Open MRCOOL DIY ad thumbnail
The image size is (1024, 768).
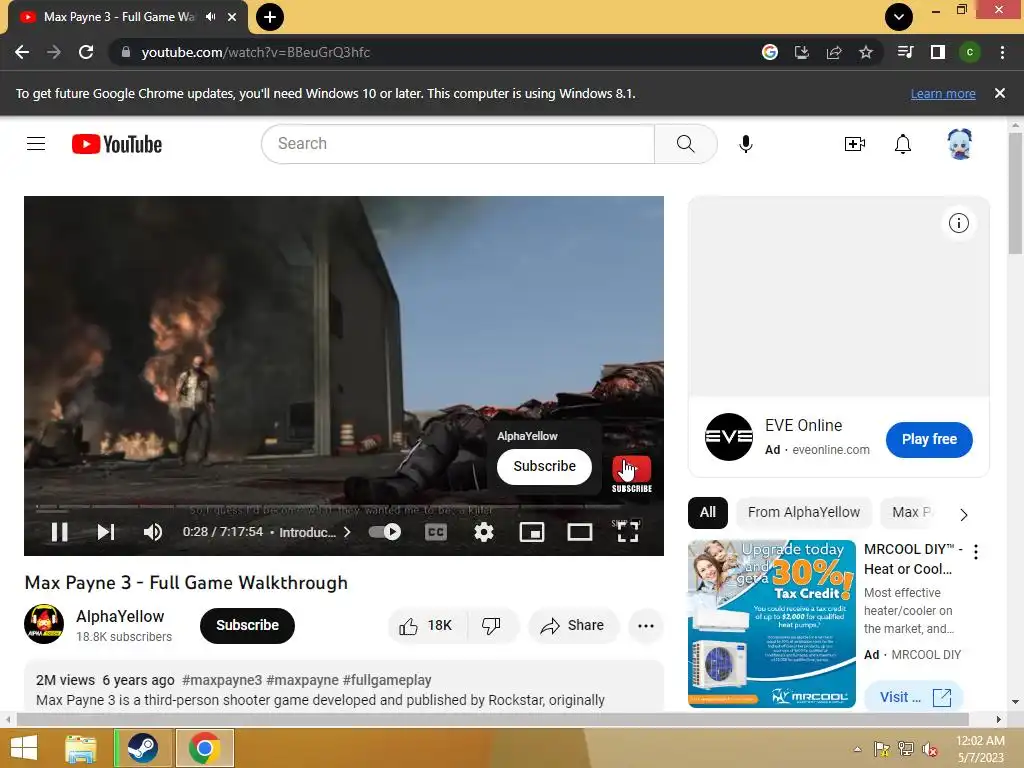point(771,624)
